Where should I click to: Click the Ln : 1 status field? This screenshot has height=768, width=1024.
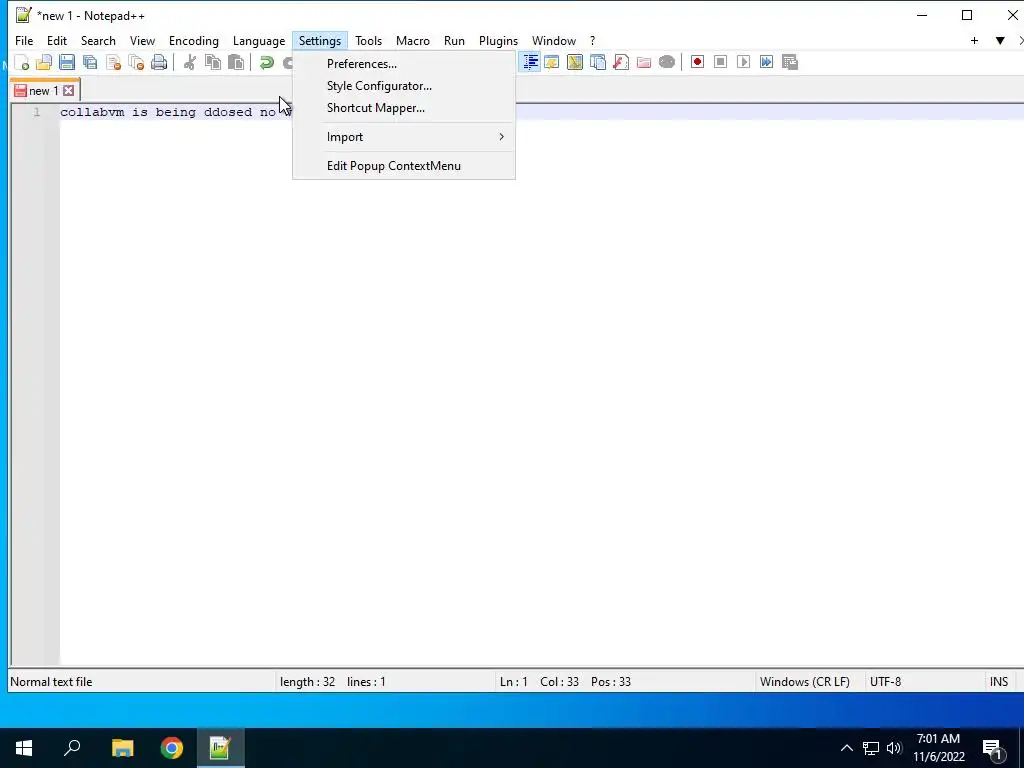click(513, 682)
